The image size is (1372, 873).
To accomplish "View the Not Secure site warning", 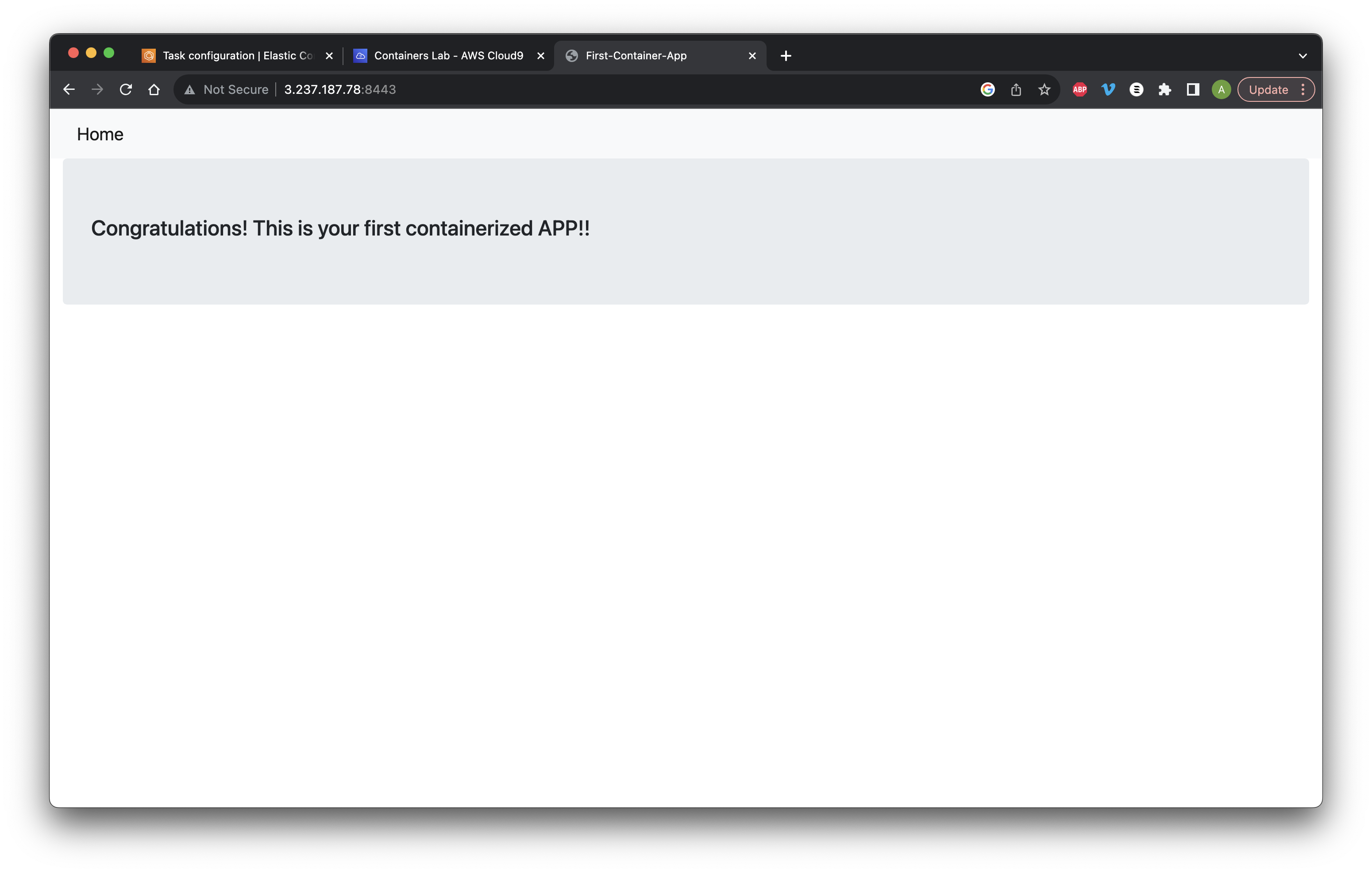I will [226, 89].
